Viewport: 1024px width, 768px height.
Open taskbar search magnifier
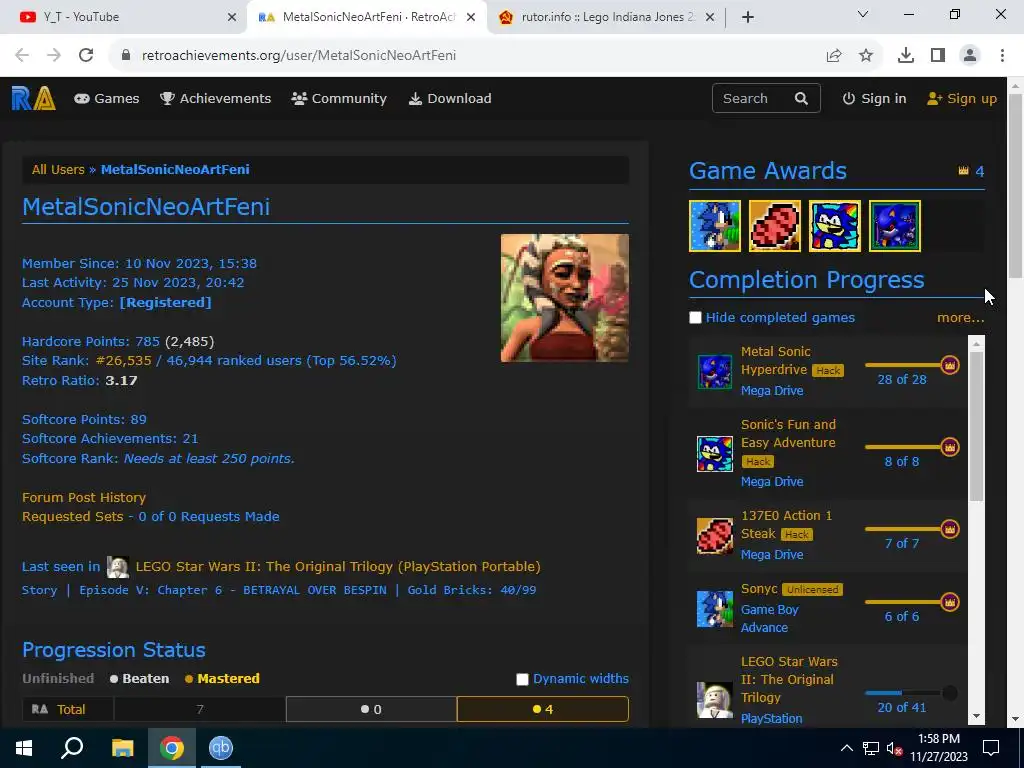click(72, 748)
